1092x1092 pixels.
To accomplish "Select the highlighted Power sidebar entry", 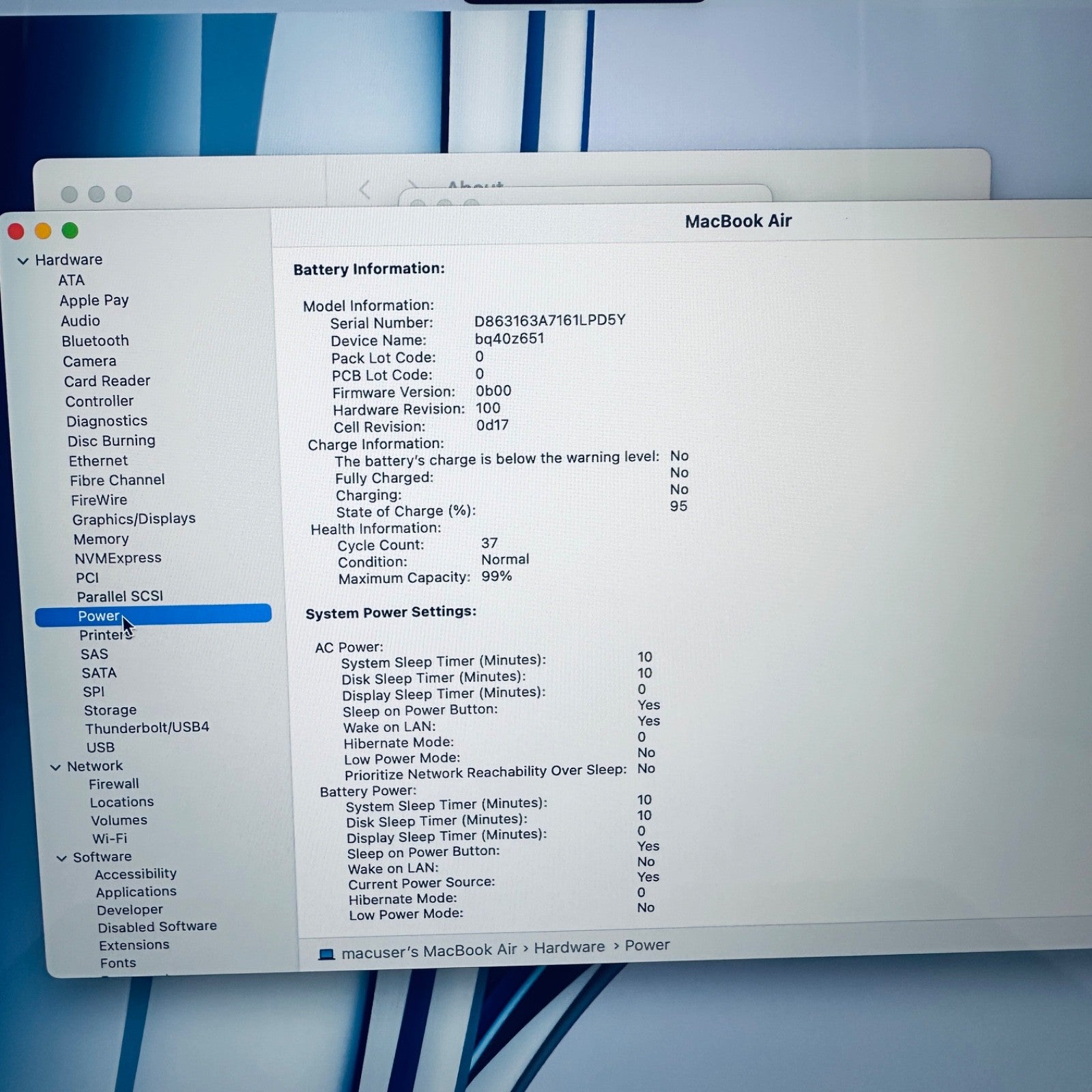I will [x=99, y=616].
